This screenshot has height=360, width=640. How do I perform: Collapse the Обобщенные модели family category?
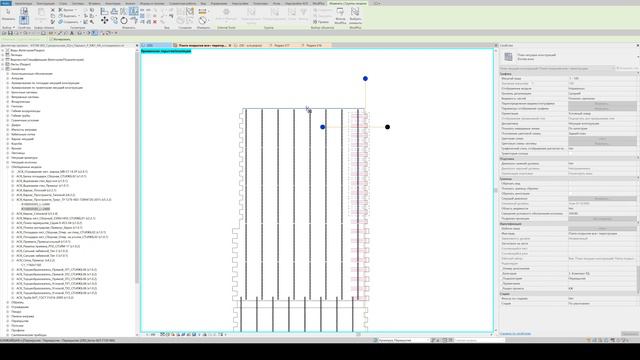click(x=8, y=167)
